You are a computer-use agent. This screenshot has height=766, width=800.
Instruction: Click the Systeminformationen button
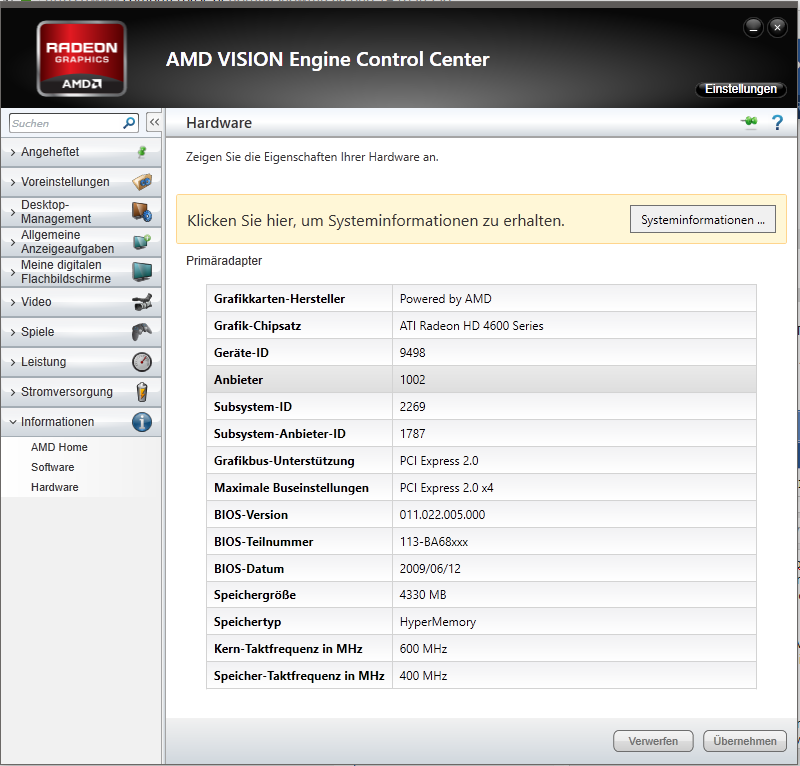(703, 219)
